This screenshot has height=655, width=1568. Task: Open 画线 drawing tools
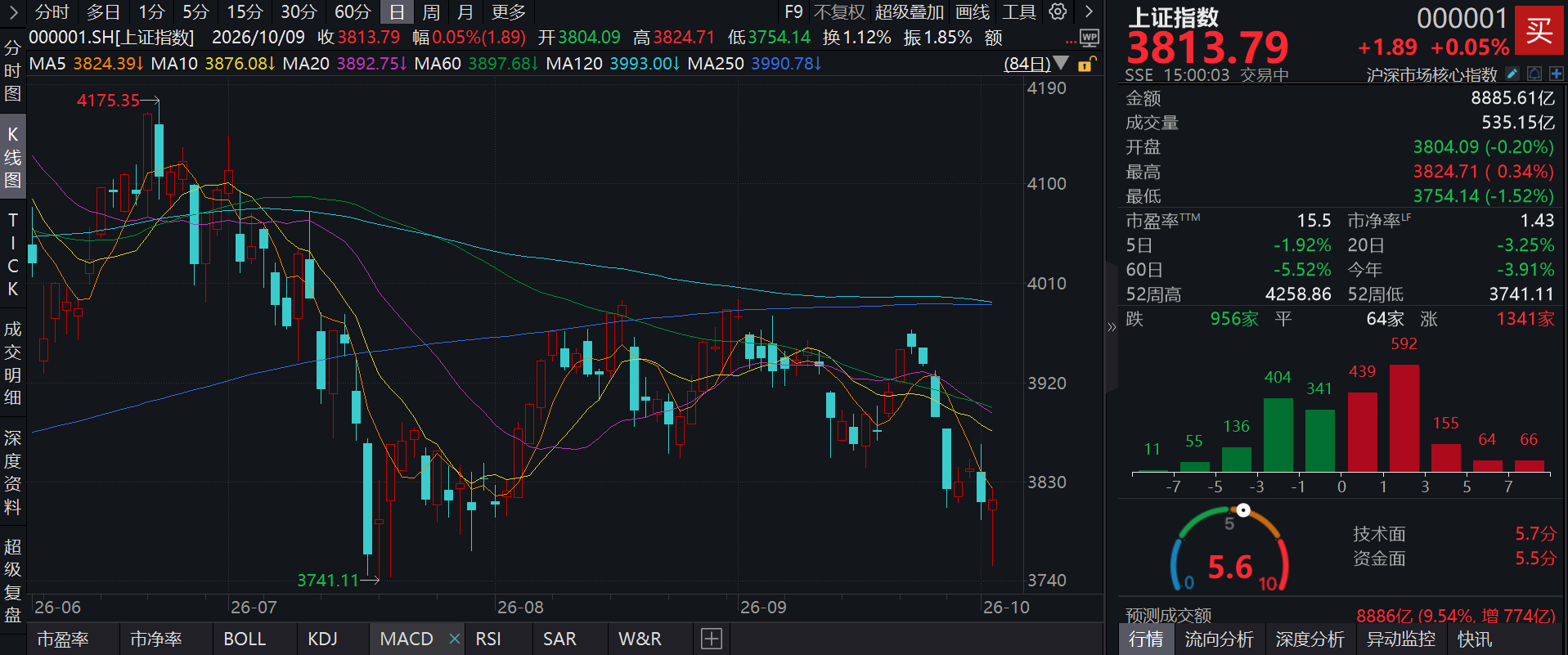click(973, 11)
